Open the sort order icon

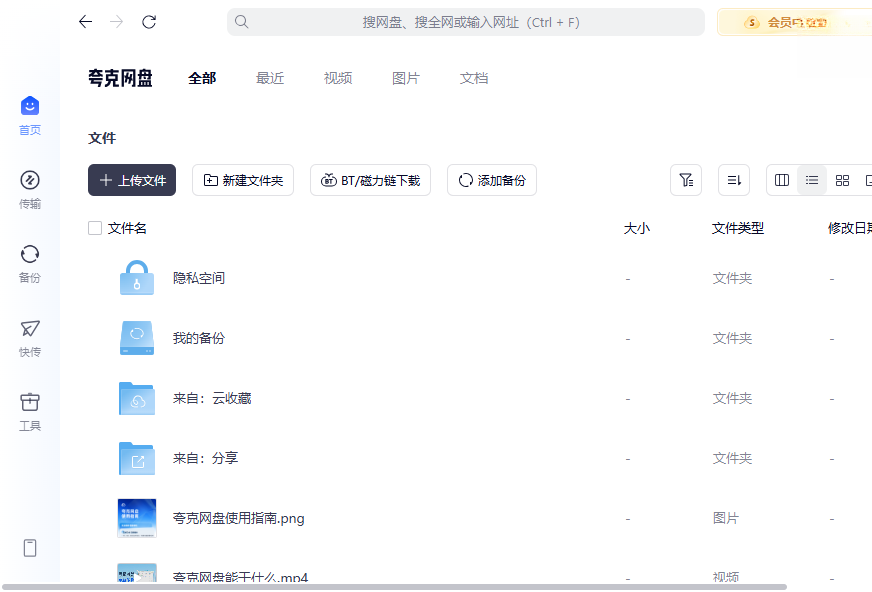tap(734, 180)
